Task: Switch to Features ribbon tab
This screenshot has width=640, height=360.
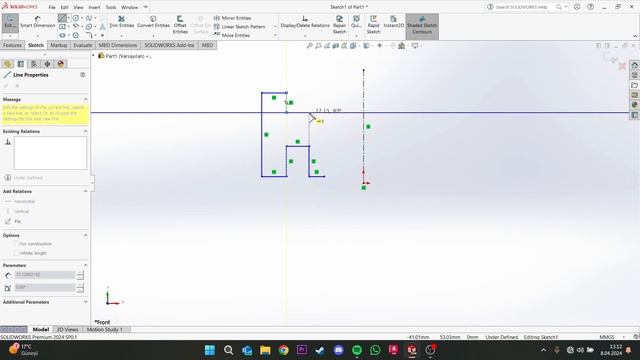Action: point(12,45)
